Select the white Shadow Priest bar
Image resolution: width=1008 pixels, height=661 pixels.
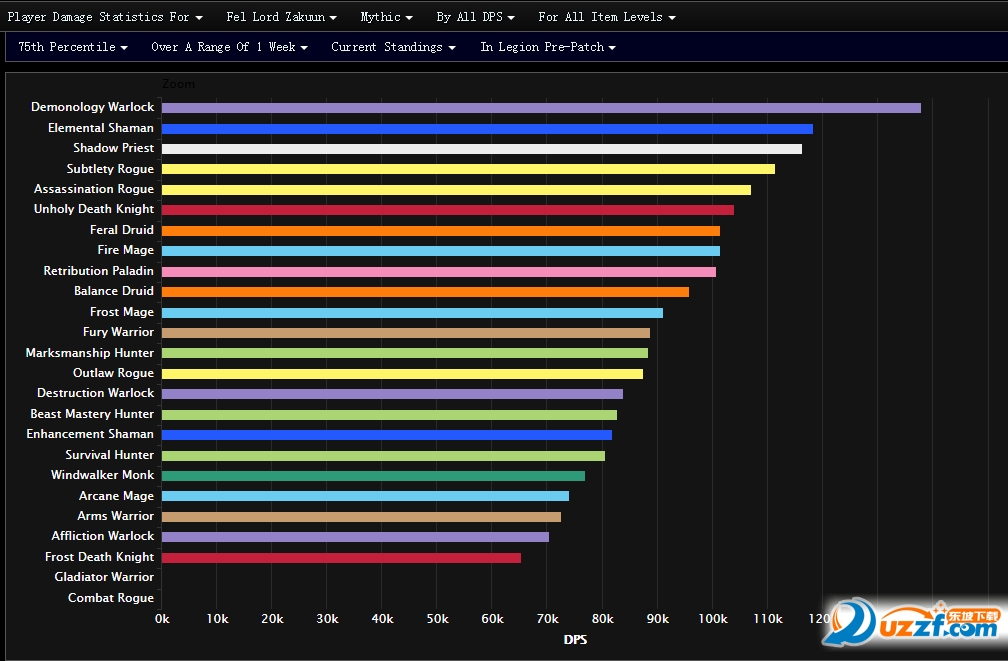point(482,149)
